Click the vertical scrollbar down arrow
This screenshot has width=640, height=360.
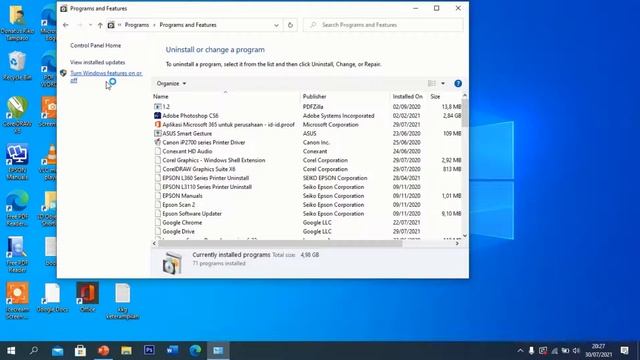465,236
